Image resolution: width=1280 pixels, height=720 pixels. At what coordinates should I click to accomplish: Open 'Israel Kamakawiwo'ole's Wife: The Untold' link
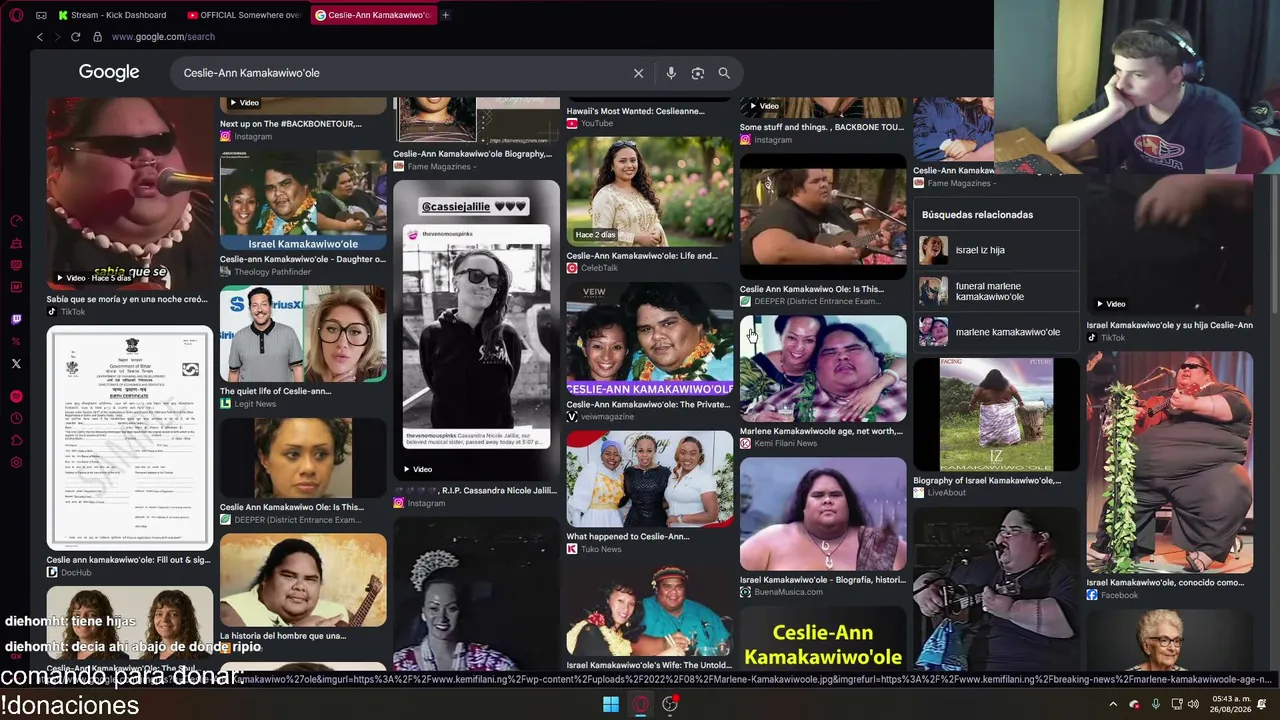point(648,665)
